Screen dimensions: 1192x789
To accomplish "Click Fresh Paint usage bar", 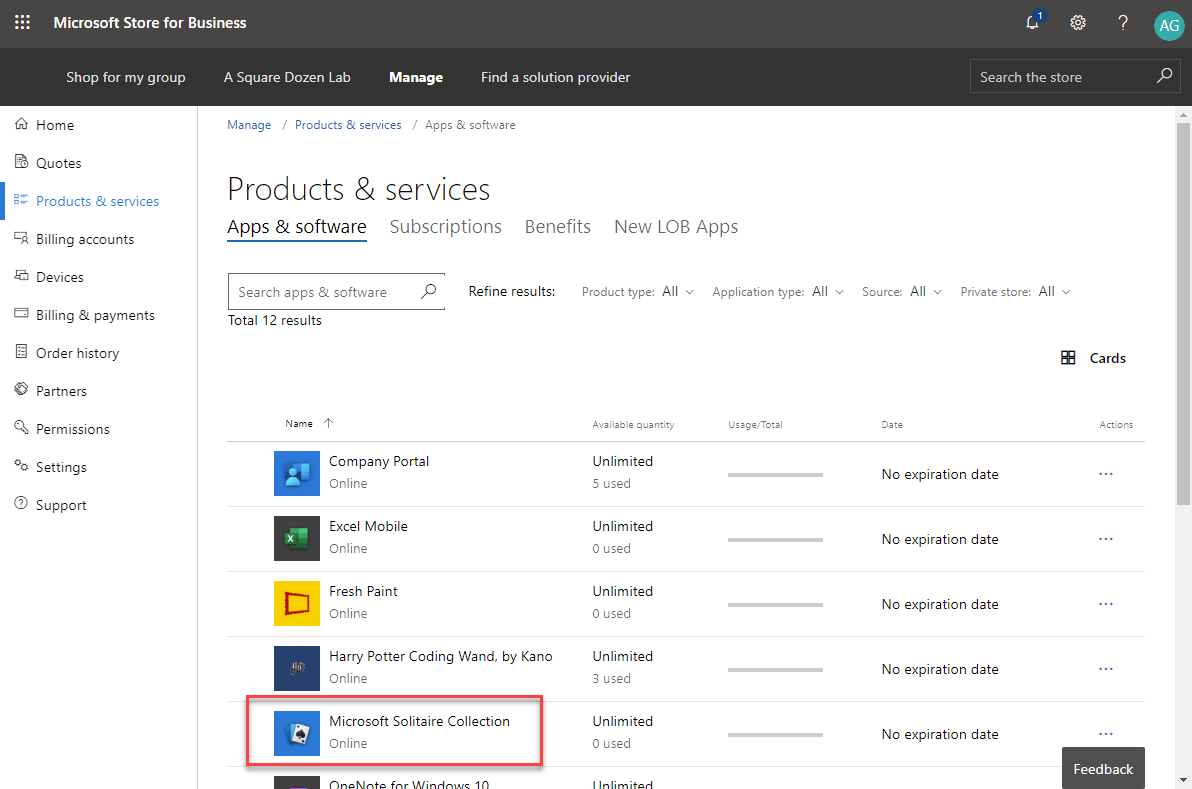I will click(775, 604).
